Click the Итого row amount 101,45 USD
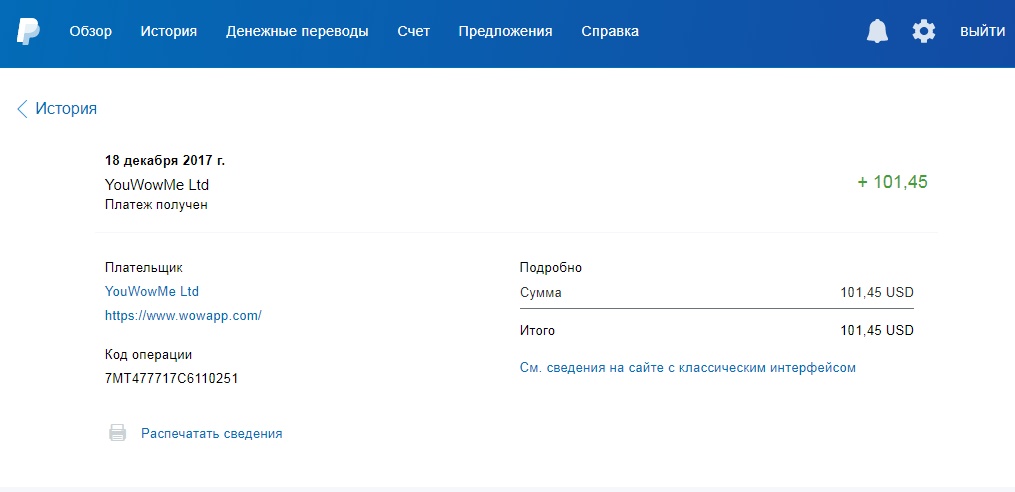Screen dimensions: 1015x492 coord(877,331)
